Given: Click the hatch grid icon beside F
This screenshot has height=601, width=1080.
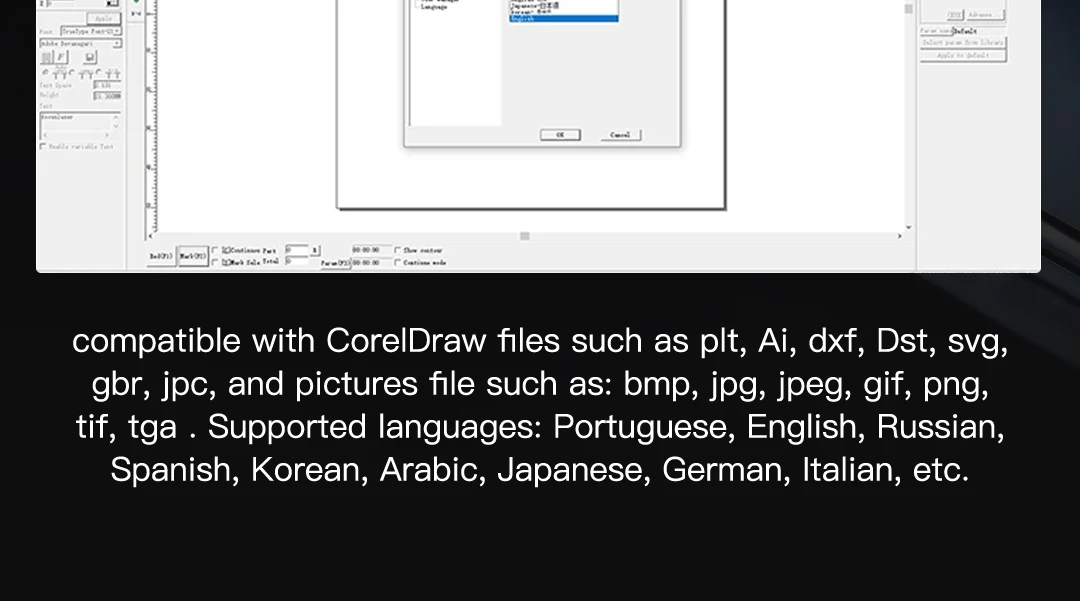Looking at the screenshot, I should 47,57.
